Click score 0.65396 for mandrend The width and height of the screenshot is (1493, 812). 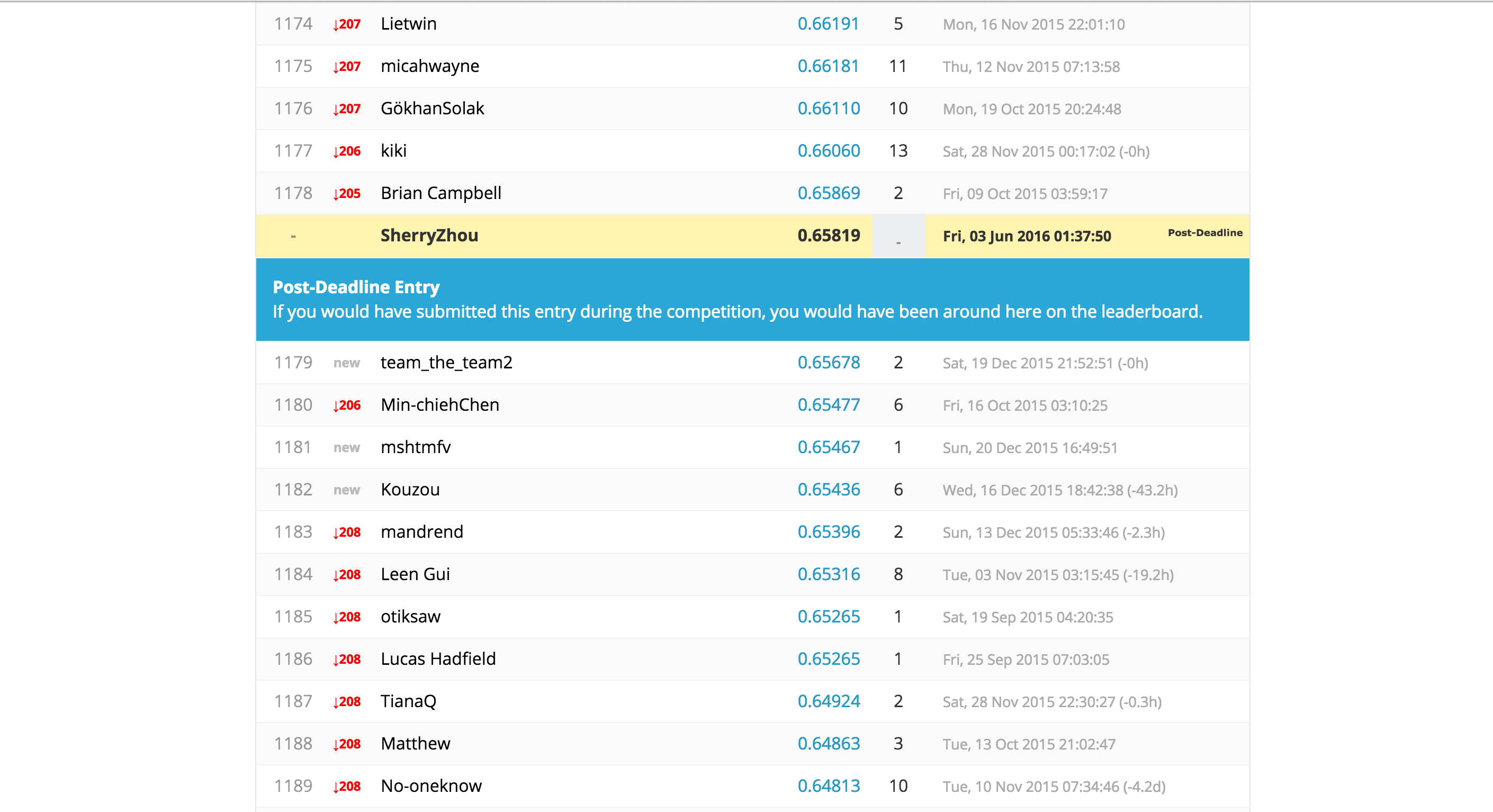pyautogui.click(x=828, y=531)
